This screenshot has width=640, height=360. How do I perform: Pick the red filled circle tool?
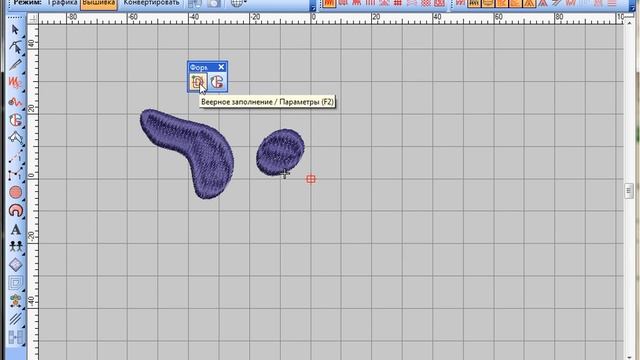click(x=16, y=192)
